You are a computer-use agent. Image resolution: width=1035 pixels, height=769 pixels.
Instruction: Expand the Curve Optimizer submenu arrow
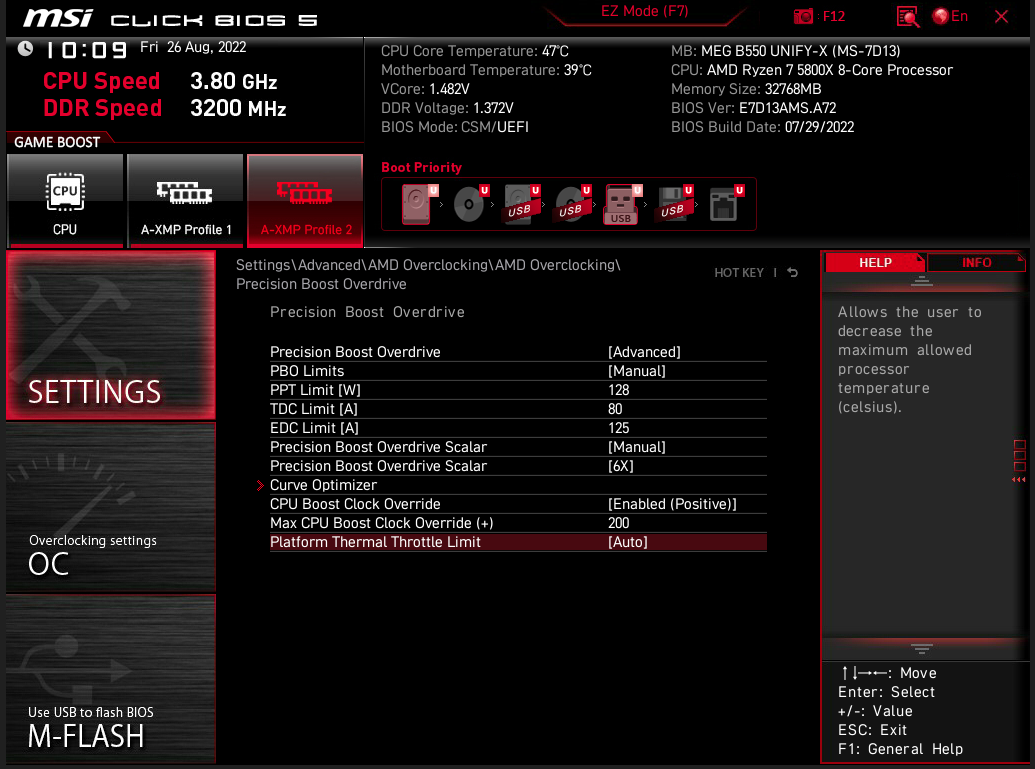[260, 485]
